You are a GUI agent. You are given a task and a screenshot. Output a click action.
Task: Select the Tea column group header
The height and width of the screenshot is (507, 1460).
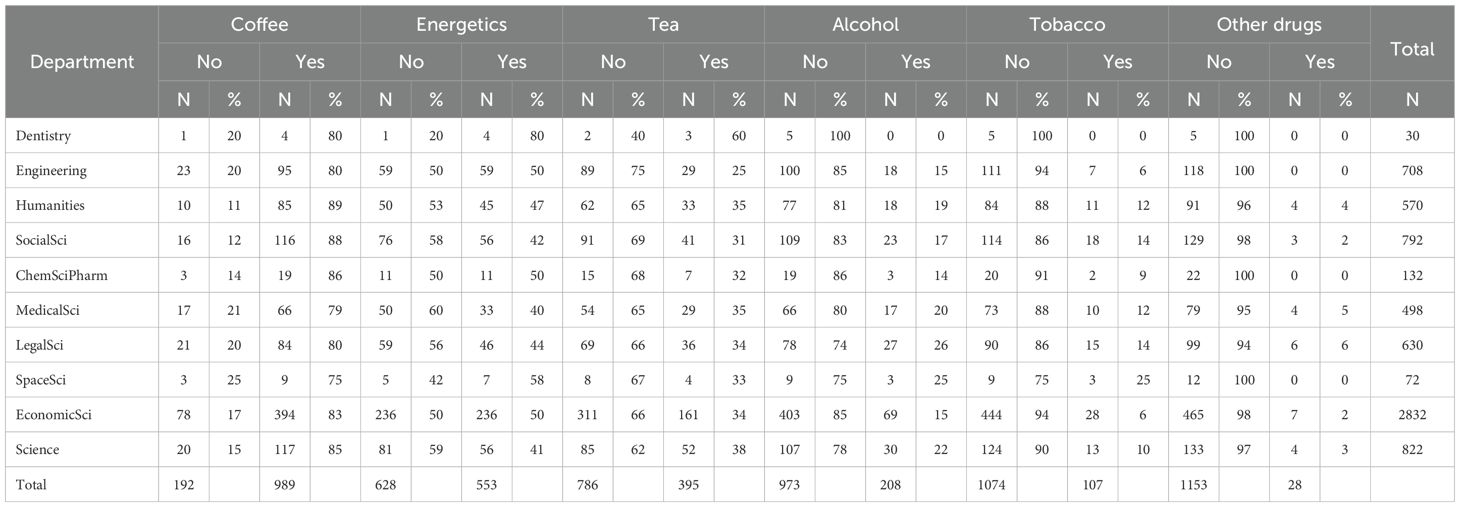point(663,24)
